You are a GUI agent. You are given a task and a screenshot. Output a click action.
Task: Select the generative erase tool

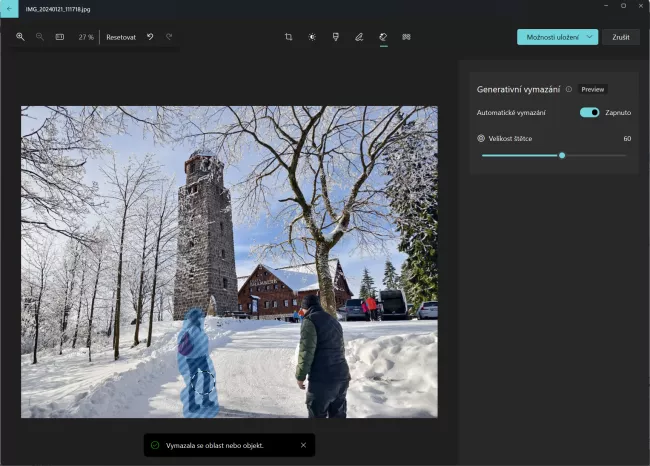(x=383, y=37)
